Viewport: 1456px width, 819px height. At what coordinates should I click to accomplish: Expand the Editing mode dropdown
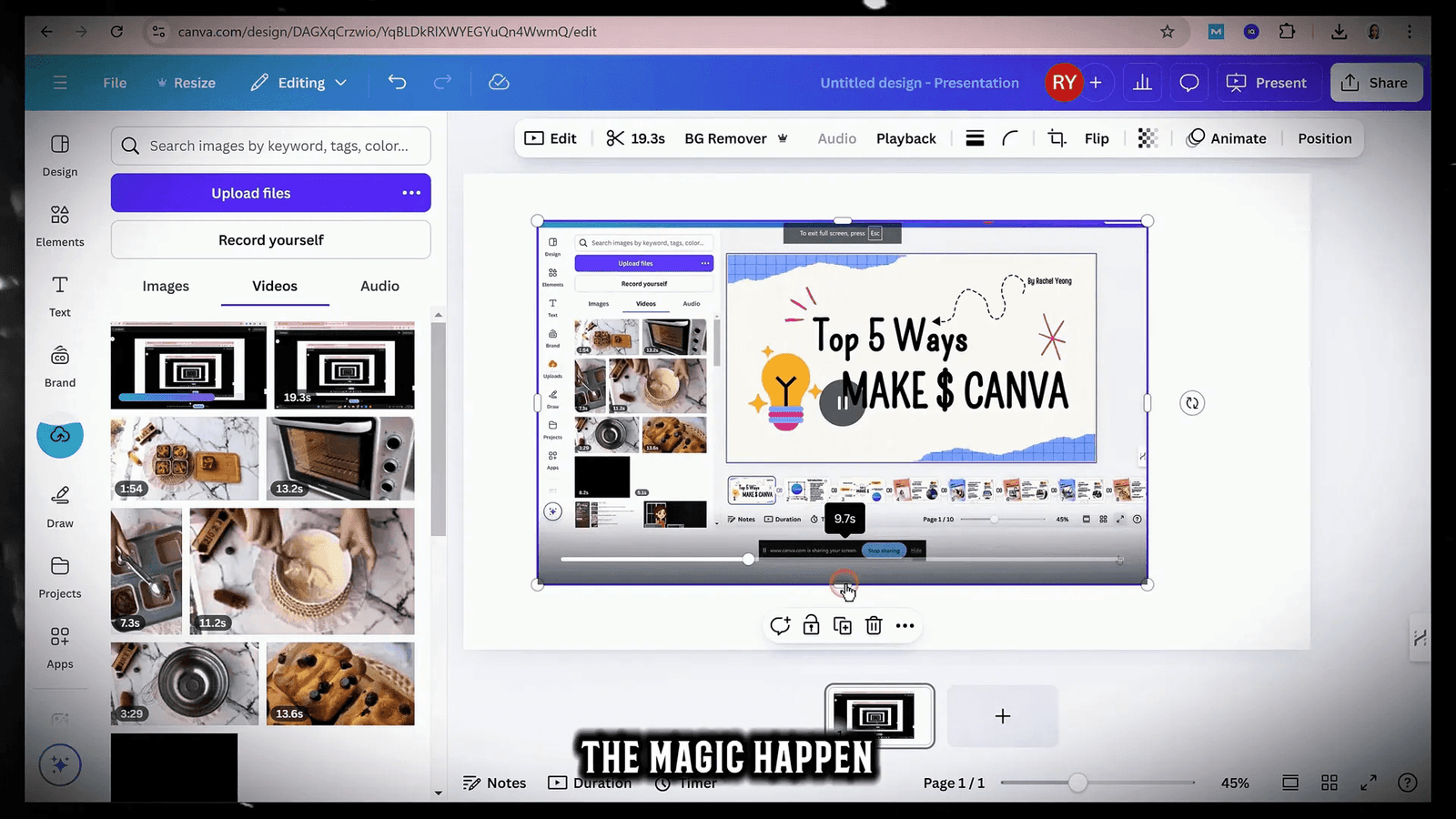[x=299, y=83]
